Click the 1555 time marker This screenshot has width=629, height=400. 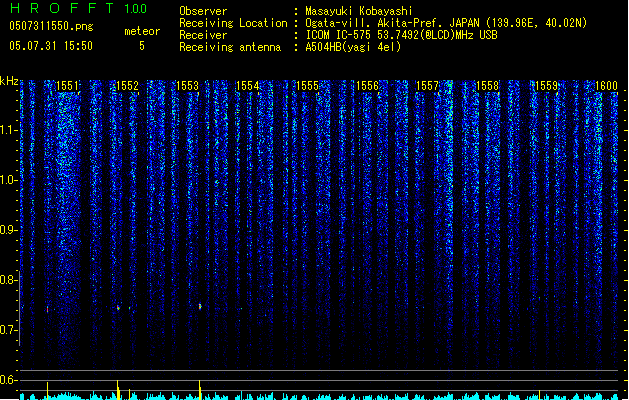pos(307,86)
